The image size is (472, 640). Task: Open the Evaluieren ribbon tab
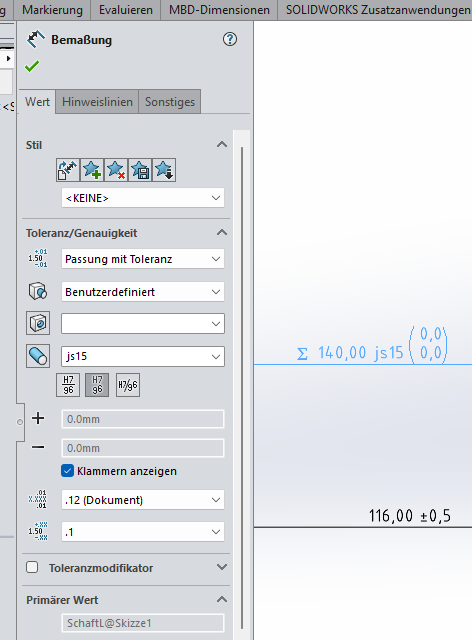pyautogui.click(x=126, y=10)
